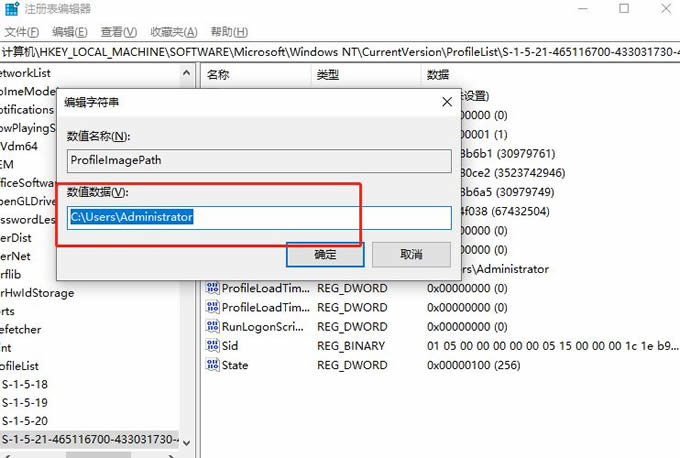Open the 文件(F) menu
This screenshot has width=680, height=458.
(21, 32)
